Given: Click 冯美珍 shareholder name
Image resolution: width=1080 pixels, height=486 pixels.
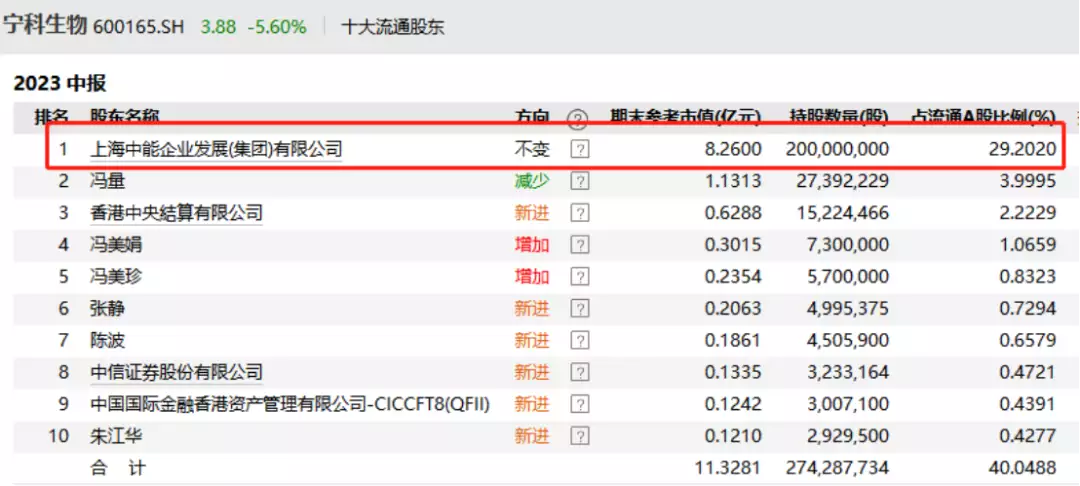Looking at the screenshot, I should 116,277.
